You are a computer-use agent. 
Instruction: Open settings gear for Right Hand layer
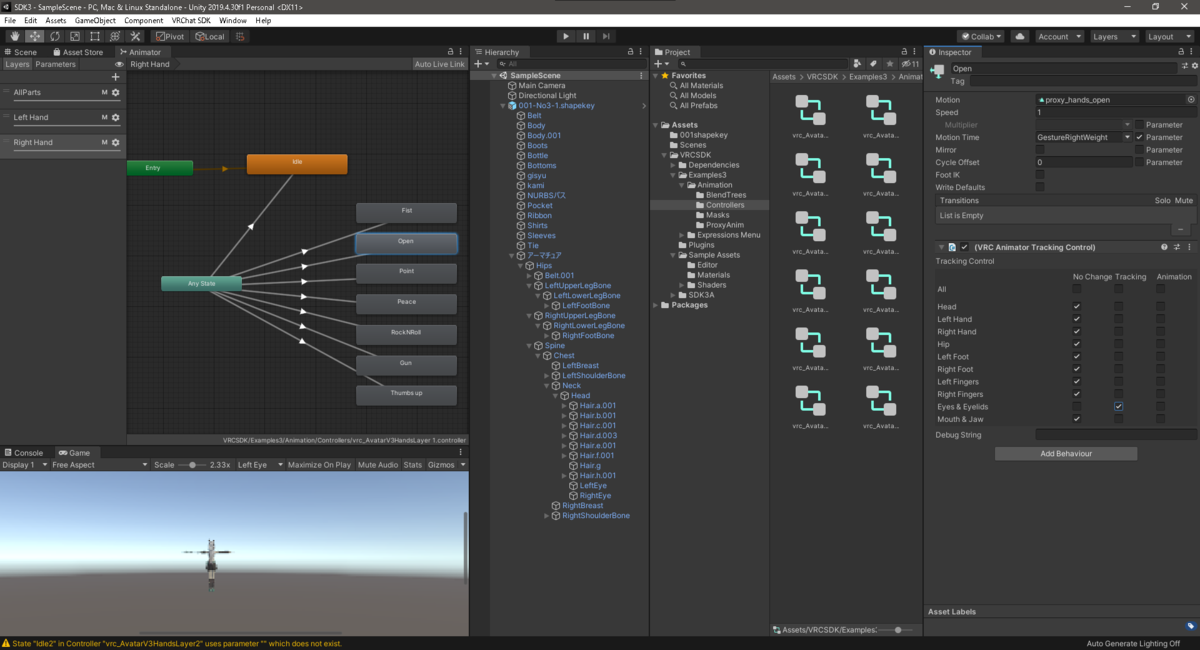pyautogui.click(x=116, y=142)
